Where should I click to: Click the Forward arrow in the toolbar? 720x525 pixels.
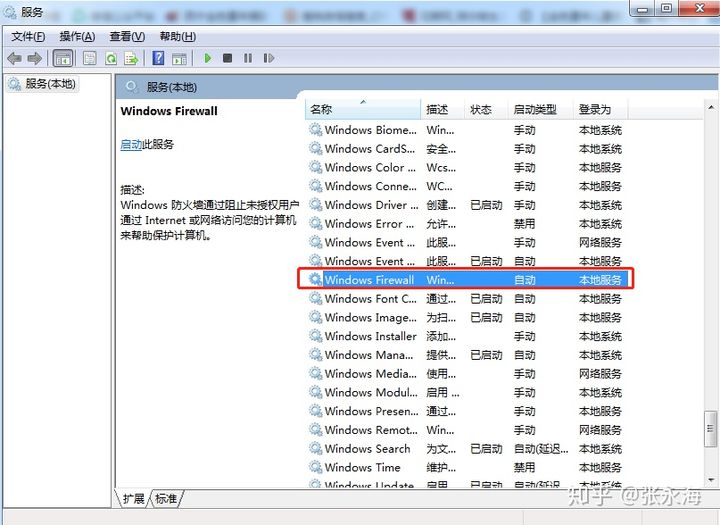pyautogui.click(x=35, y=59)
